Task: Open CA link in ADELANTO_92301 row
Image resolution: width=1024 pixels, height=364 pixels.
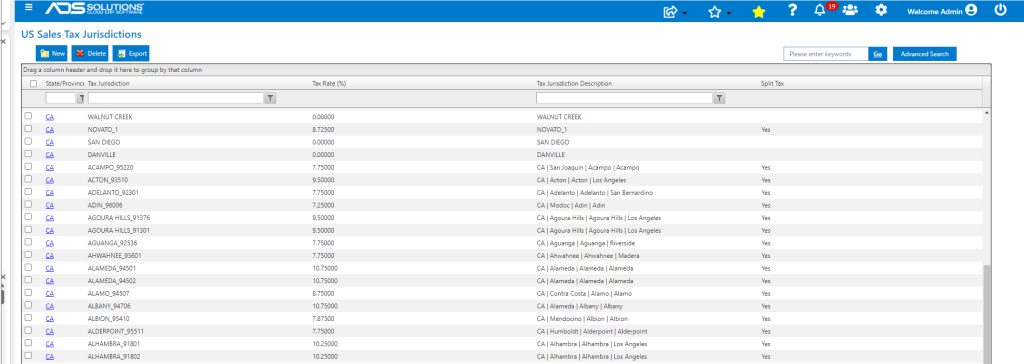Action: click(x=50, y=193)
